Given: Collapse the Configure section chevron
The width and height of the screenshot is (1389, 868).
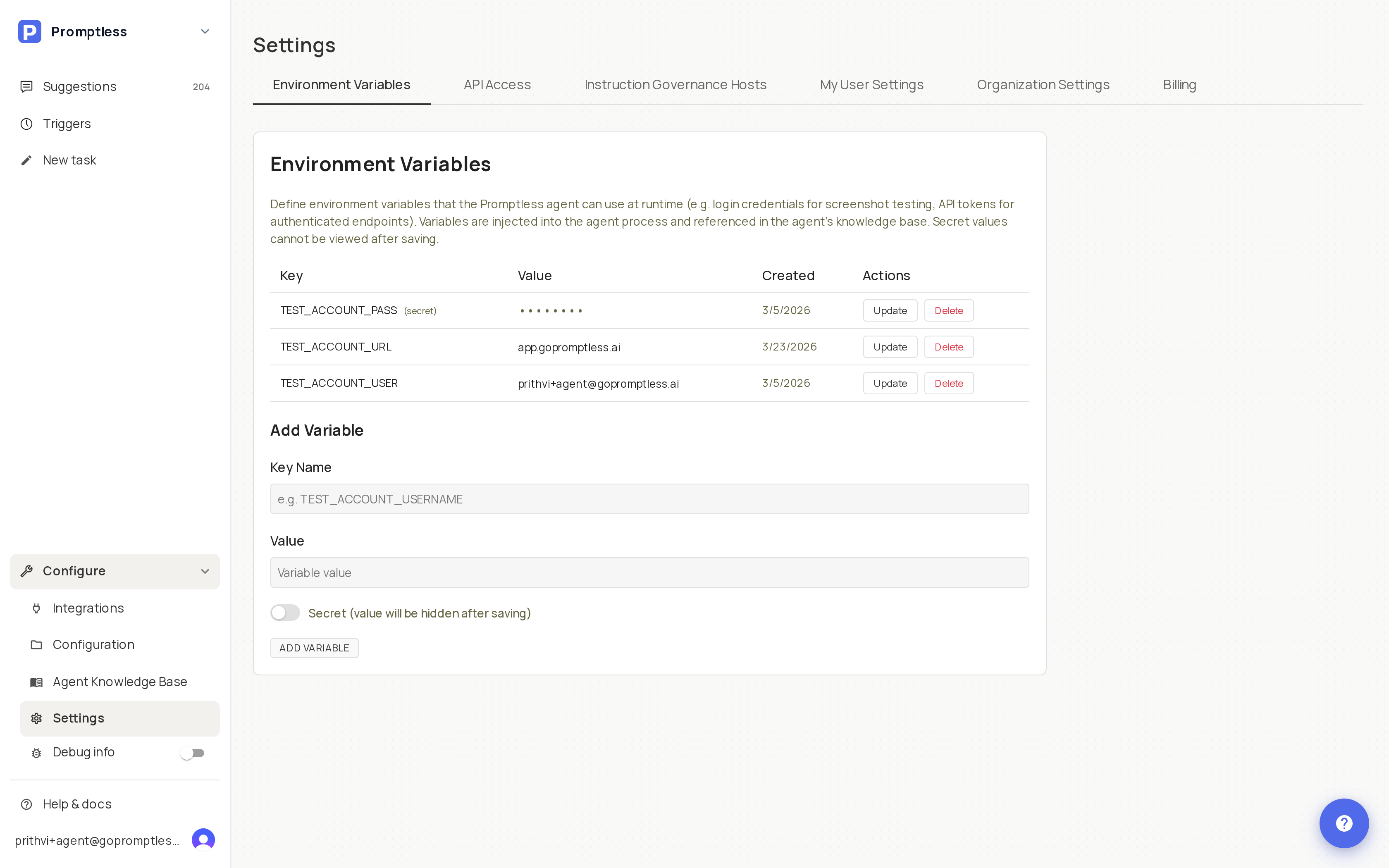Looking at the screenshot, I should 205,571.
